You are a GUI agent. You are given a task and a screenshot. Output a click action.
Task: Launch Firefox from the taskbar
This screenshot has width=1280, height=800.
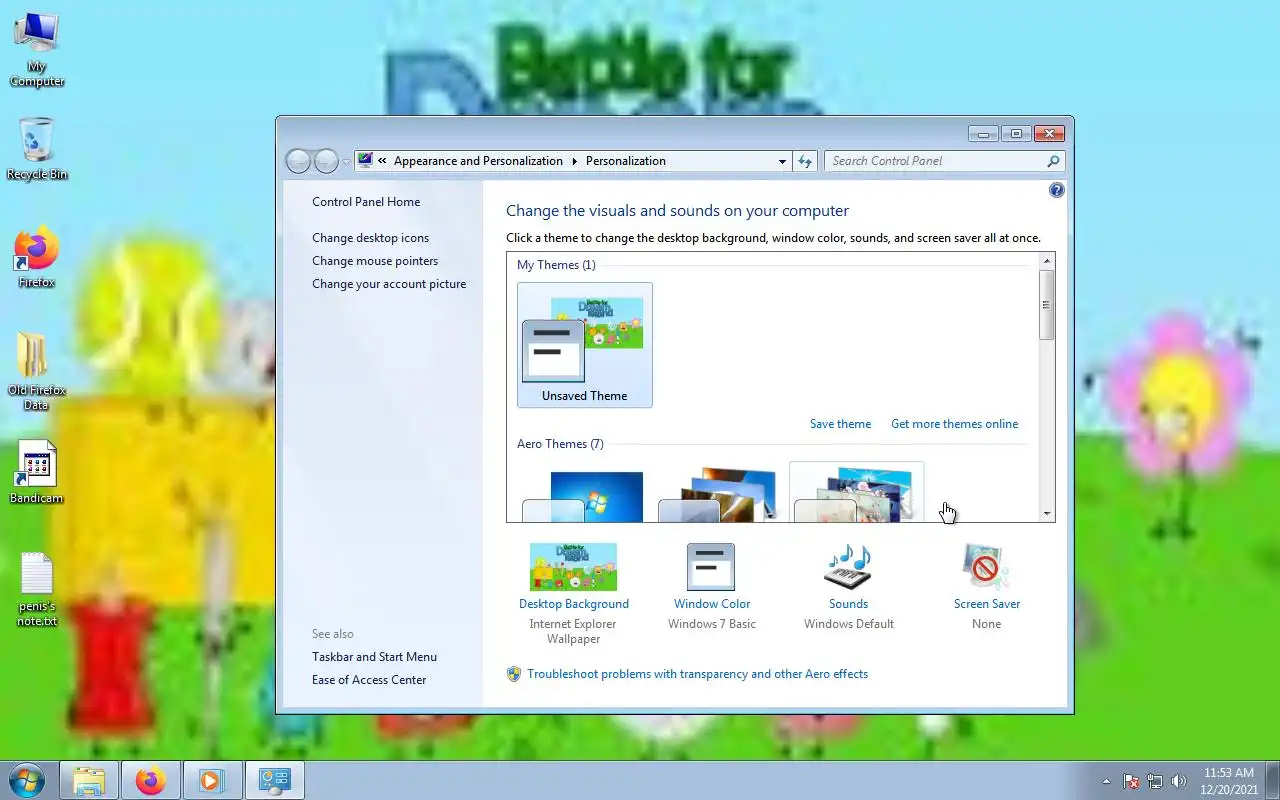click(x=150, y=780)
